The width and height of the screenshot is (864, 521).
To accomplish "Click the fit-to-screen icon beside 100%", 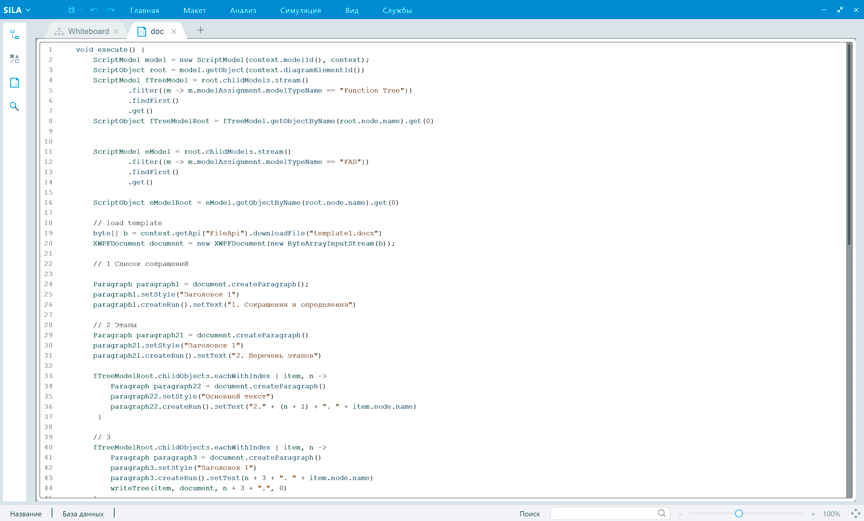I will 855,513.
